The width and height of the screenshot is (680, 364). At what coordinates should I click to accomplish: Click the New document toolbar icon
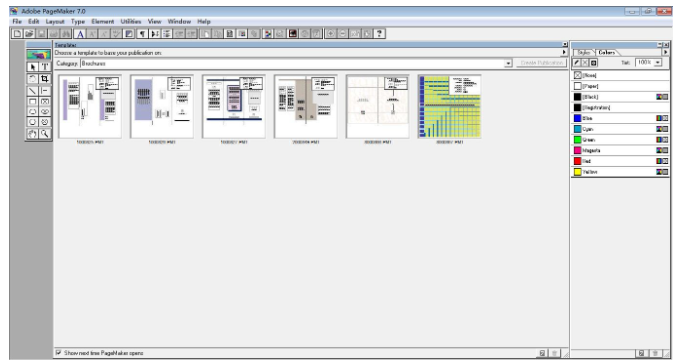click(x=17, y=33)
